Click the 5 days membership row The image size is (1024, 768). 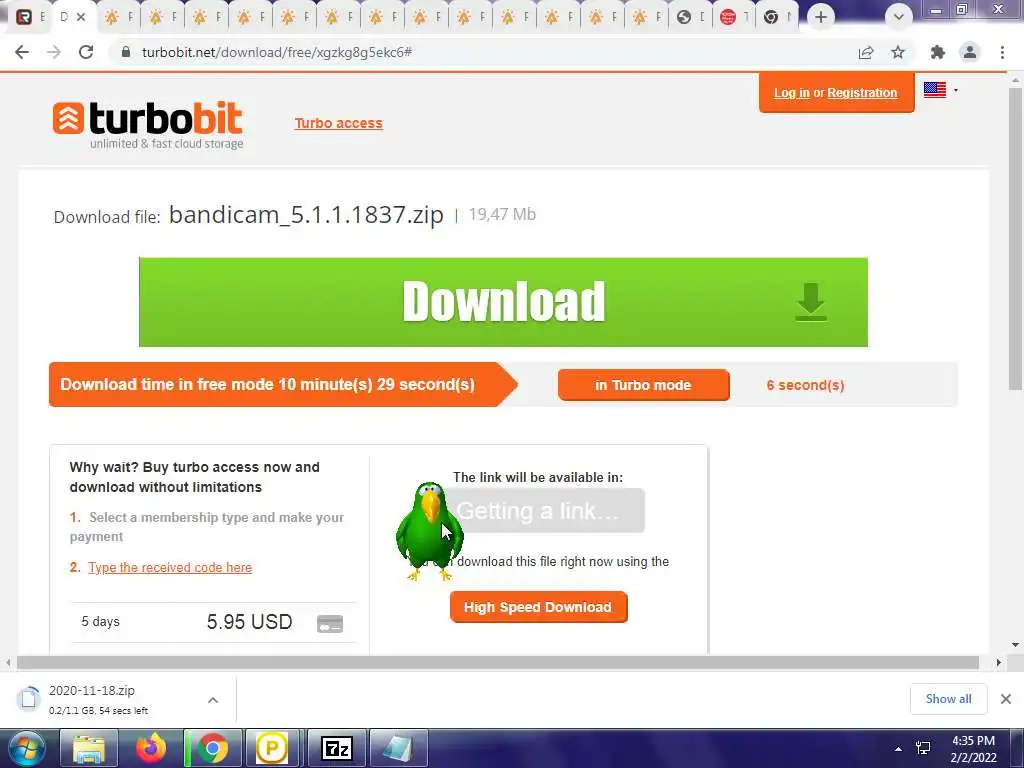coord(213,622)
